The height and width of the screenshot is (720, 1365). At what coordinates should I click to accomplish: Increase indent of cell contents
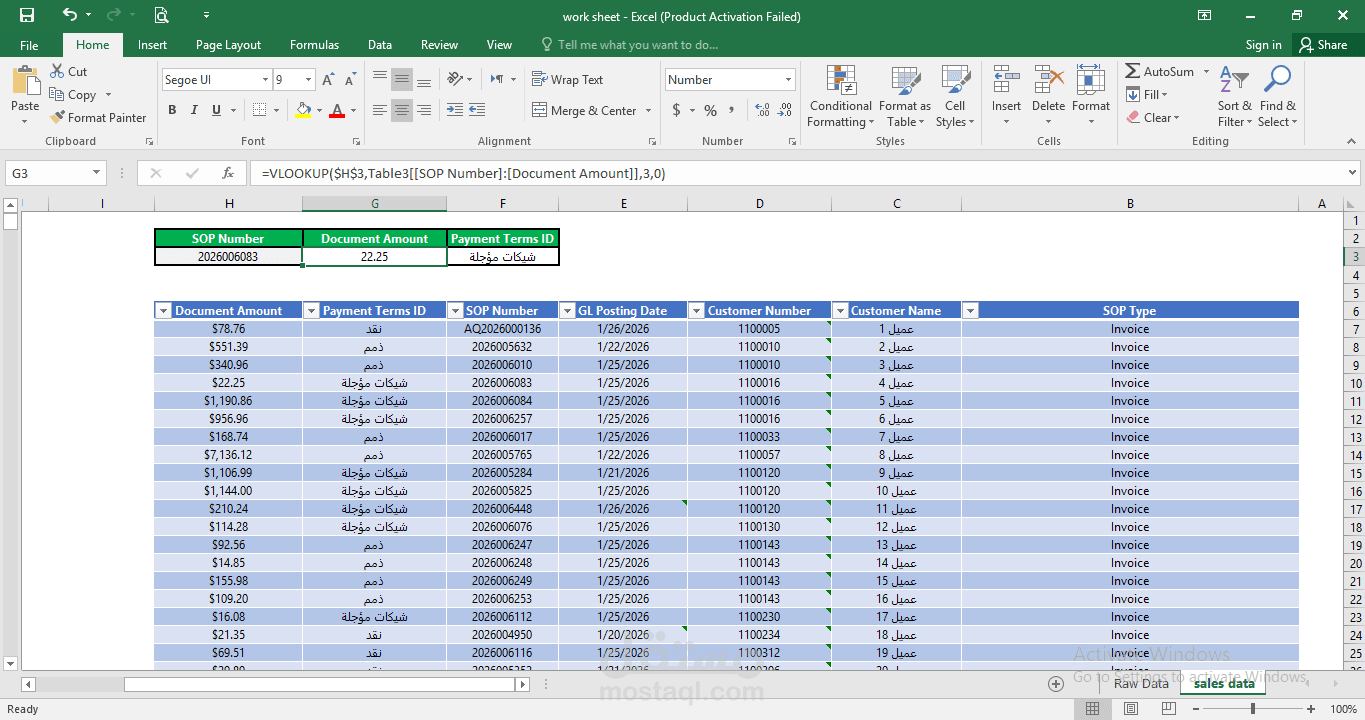pyautogui.click(x=477, y=110)
